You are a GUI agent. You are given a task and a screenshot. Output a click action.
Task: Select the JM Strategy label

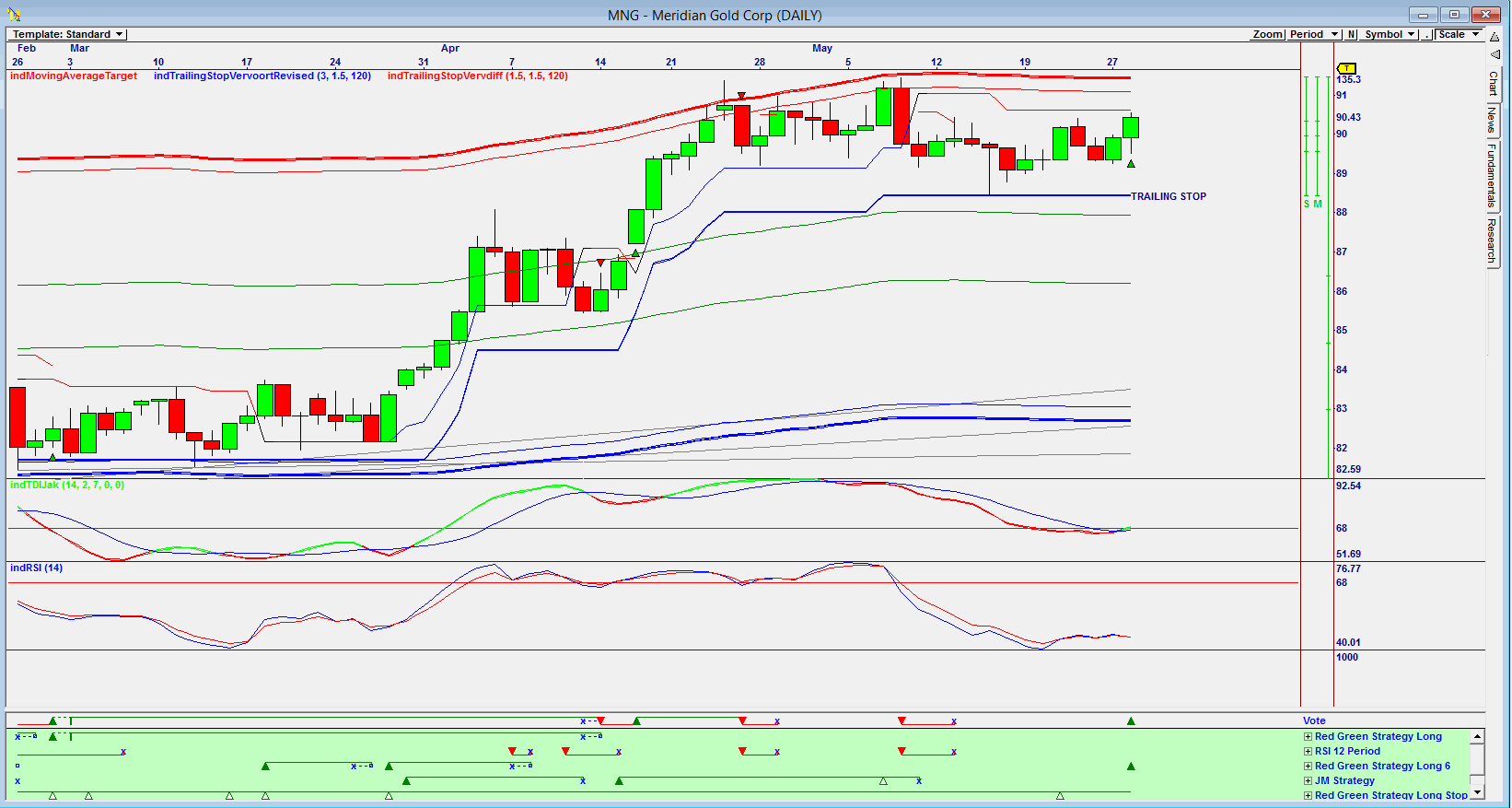point(1344,780)
